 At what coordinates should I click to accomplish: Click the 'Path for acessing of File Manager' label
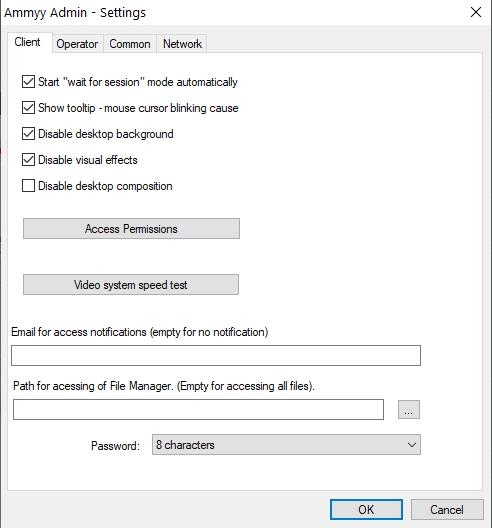pos(164,386)
